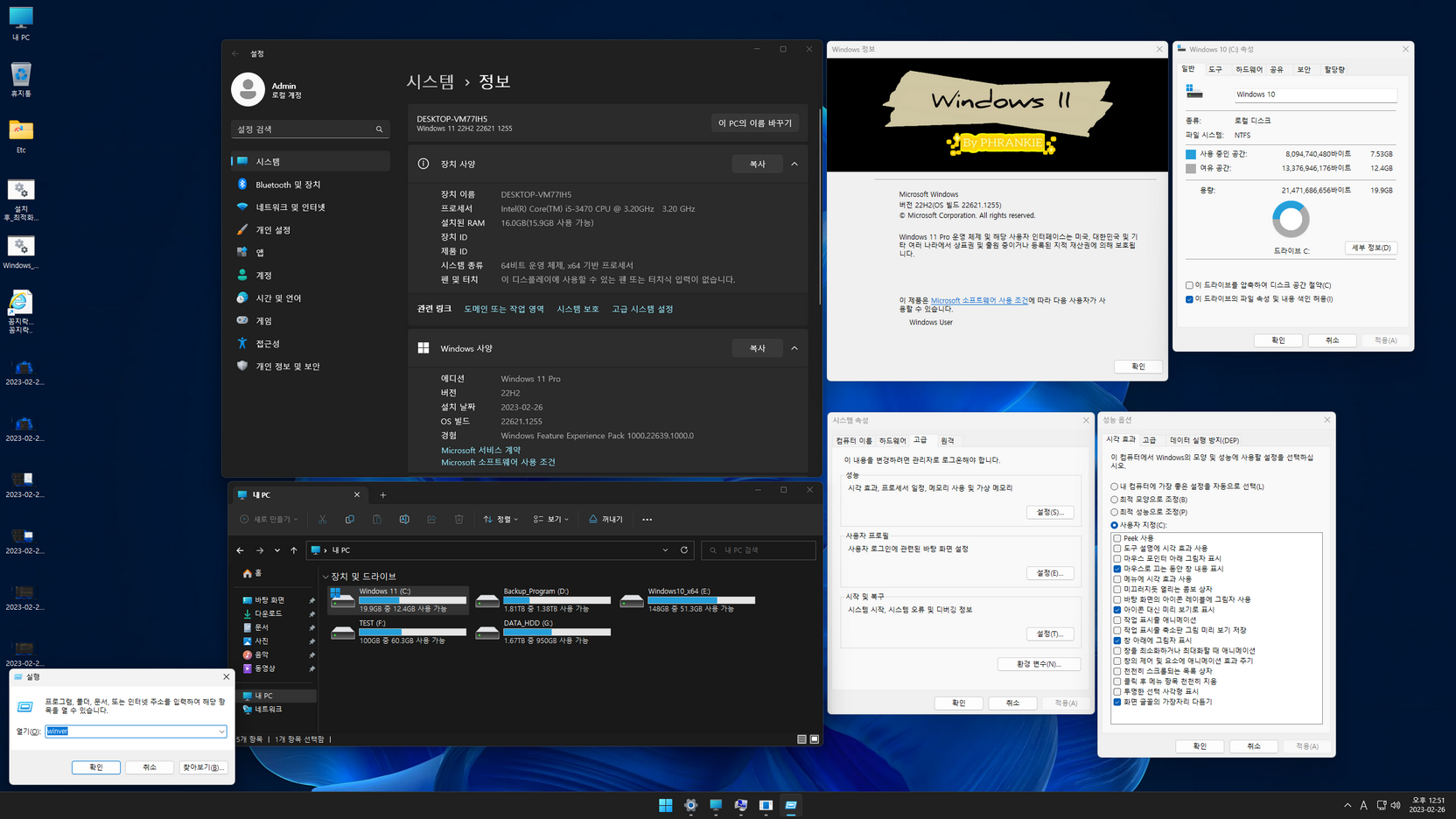Click the volume speaker icon in system tray
Image resolution: width=1456 pixels, height=819 pixels.
(x=1396, y=805)
